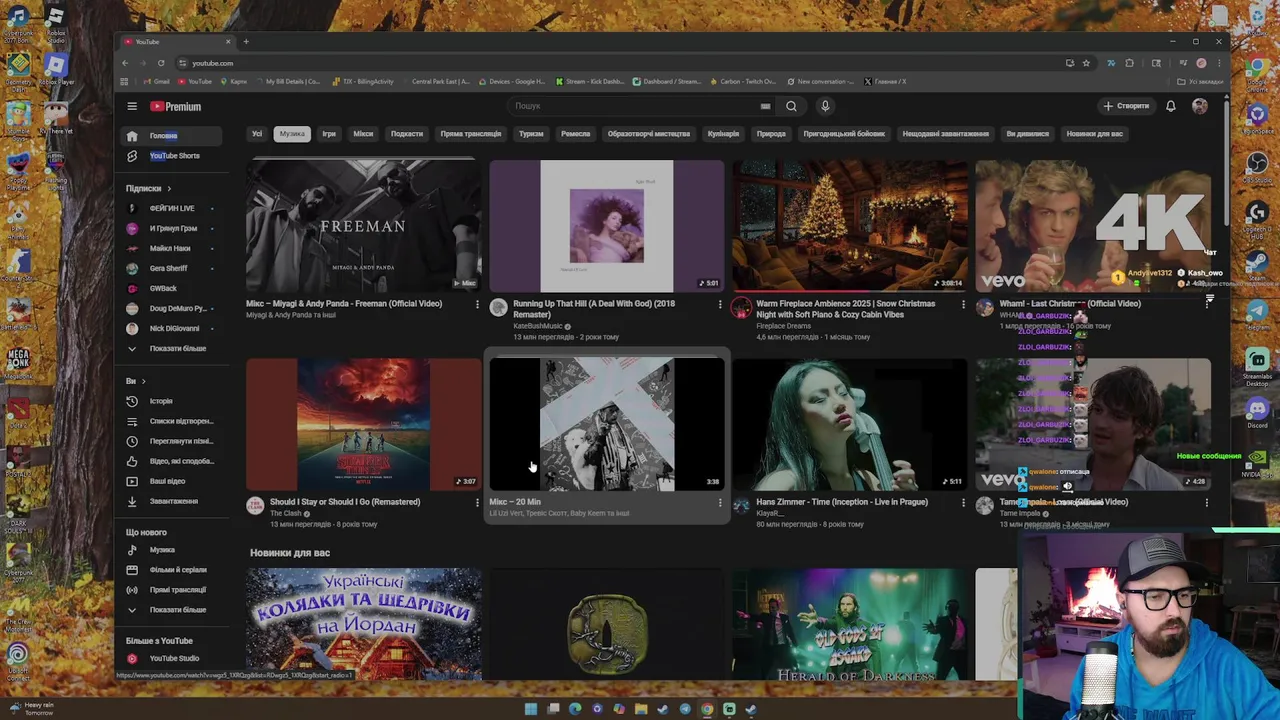Image resolution: width=1280 pixels, height=720 pixels.
Task: Open the notifications bell
Action: [x=1170, y=106]
